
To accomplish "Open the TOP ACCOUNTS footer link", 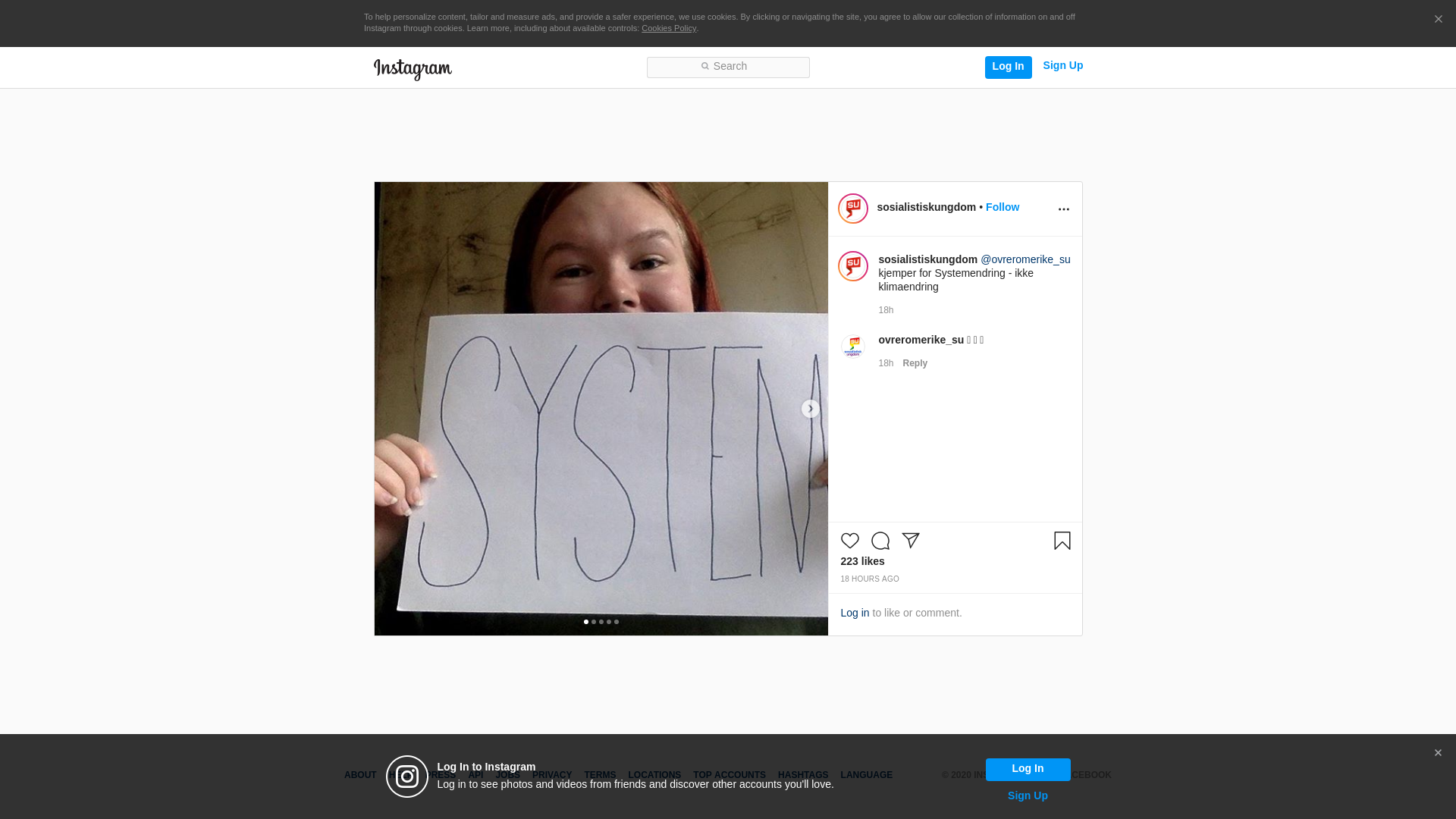I will 730,775.
